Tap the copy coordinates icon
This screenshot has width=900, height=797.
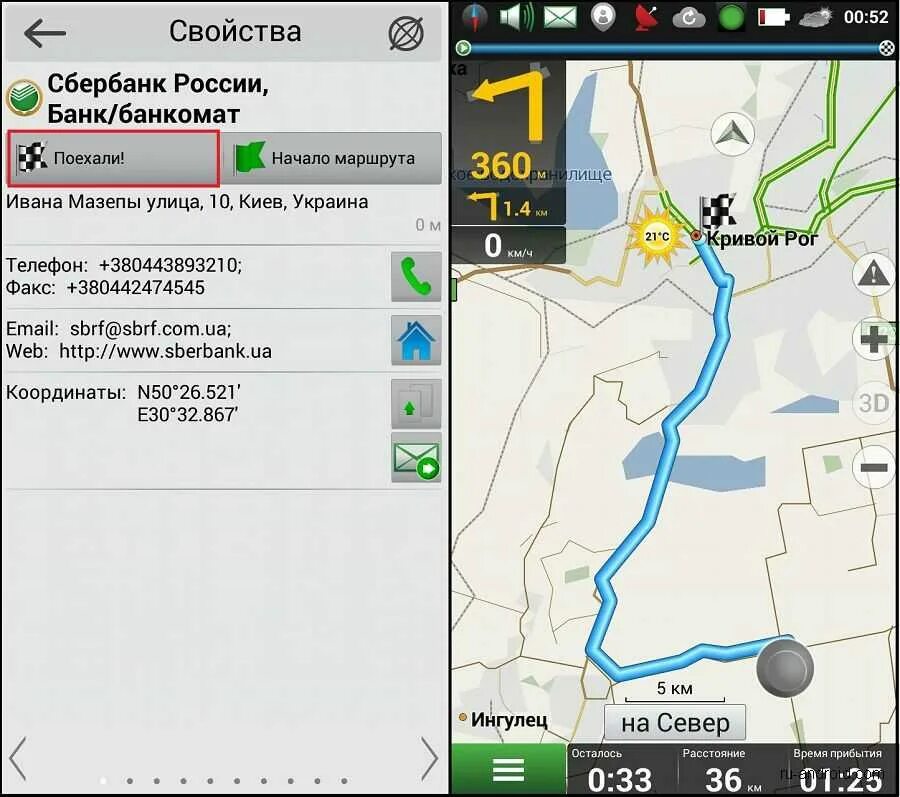pos(416,403)
